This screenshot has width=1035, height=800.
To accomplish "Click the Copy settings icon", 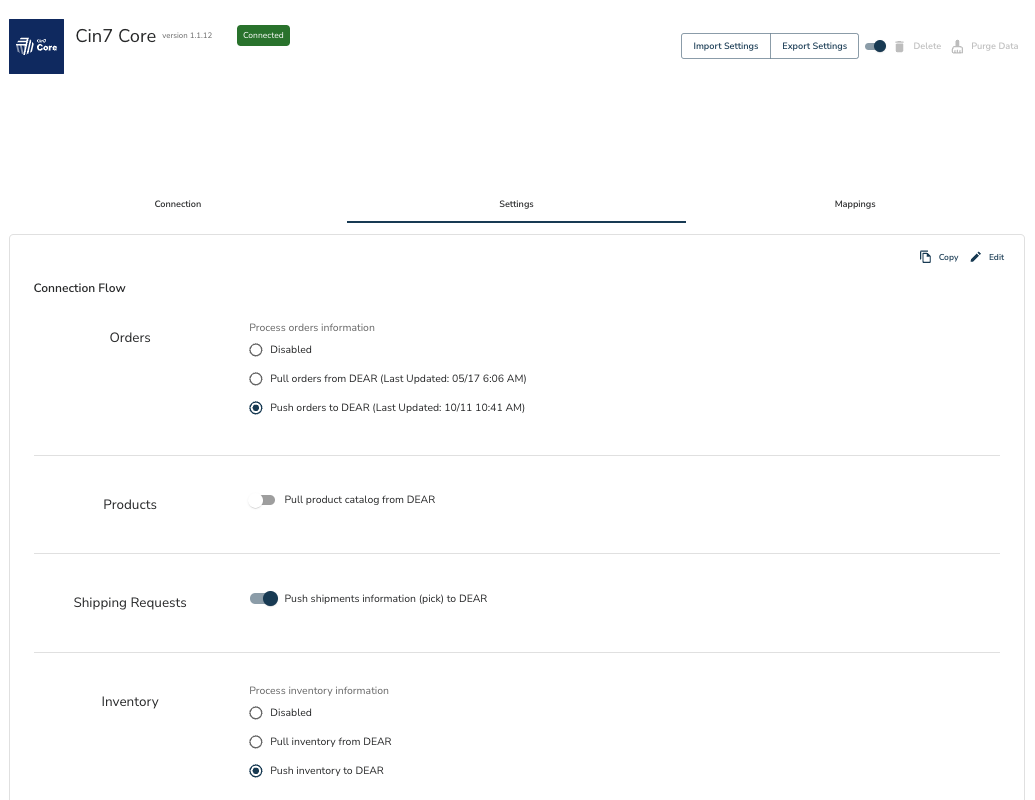I will coord(925,257).
